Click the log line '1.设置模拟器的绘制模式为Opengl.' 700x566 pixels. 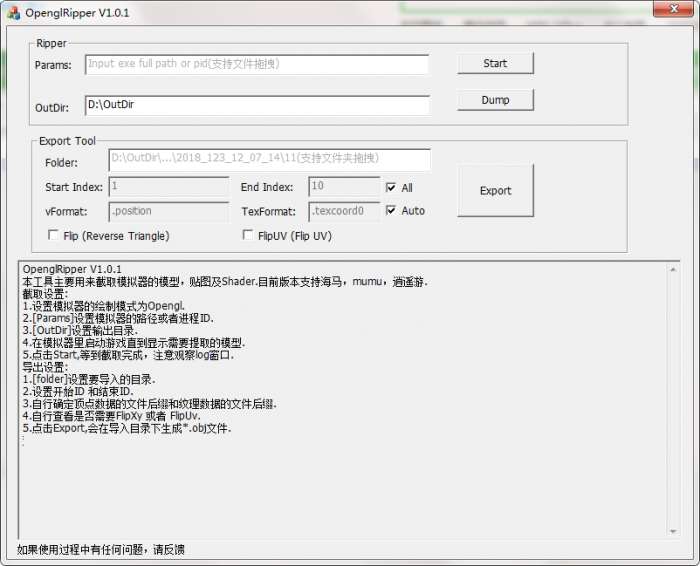point(104,306)
